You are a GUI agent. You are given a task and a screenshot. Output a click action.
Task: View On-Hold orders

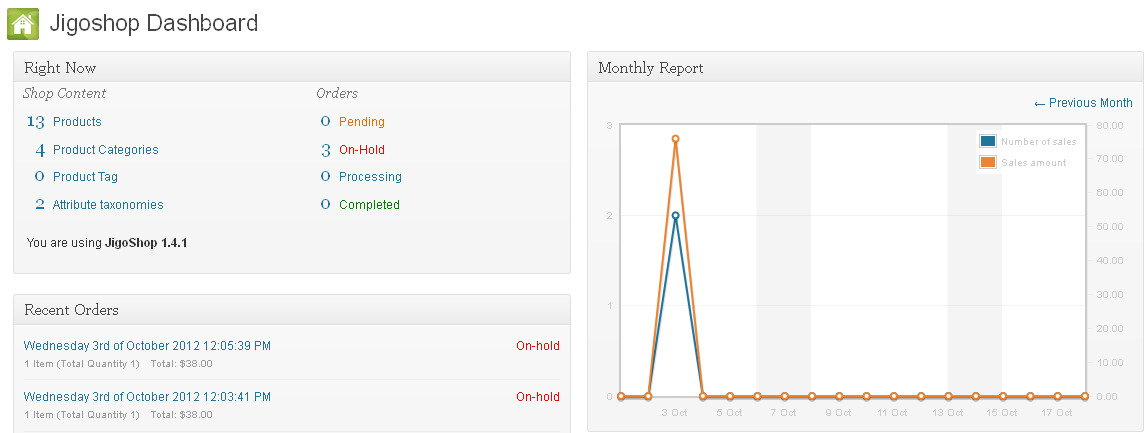[x=361, y=150]
